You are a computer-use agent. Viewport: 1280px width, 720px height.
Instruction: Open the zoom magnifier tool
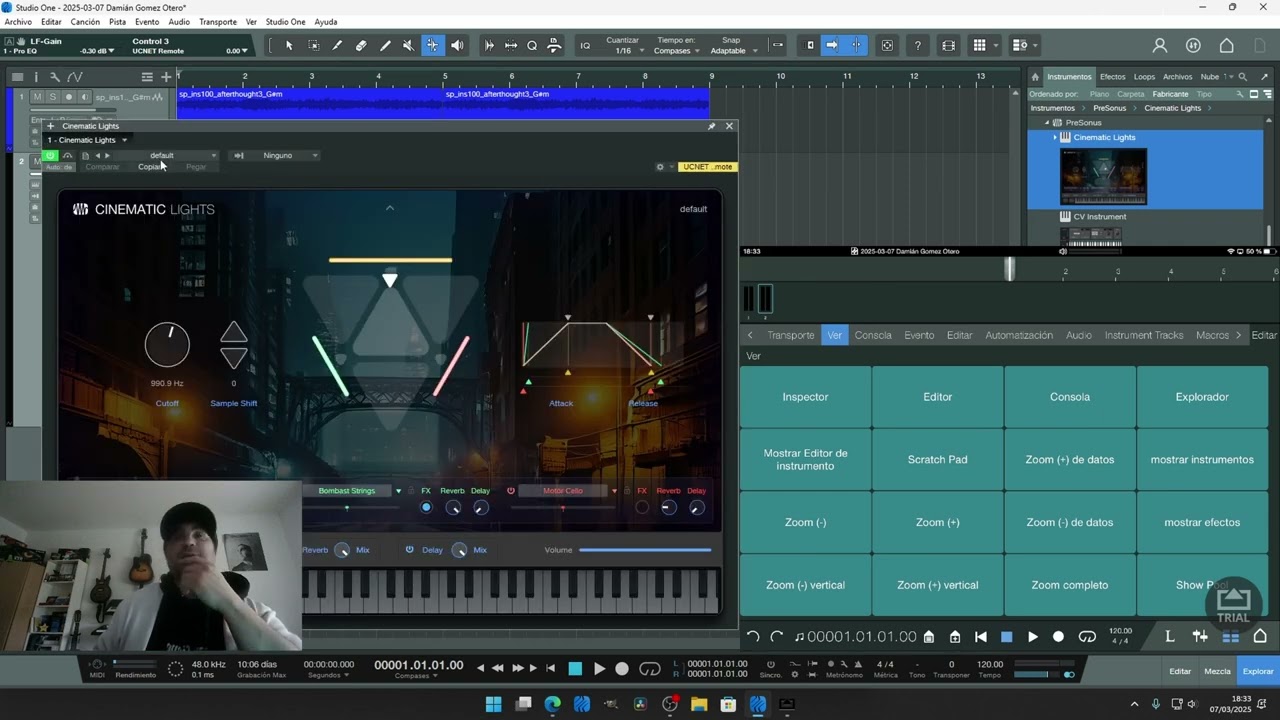[532, 45]
